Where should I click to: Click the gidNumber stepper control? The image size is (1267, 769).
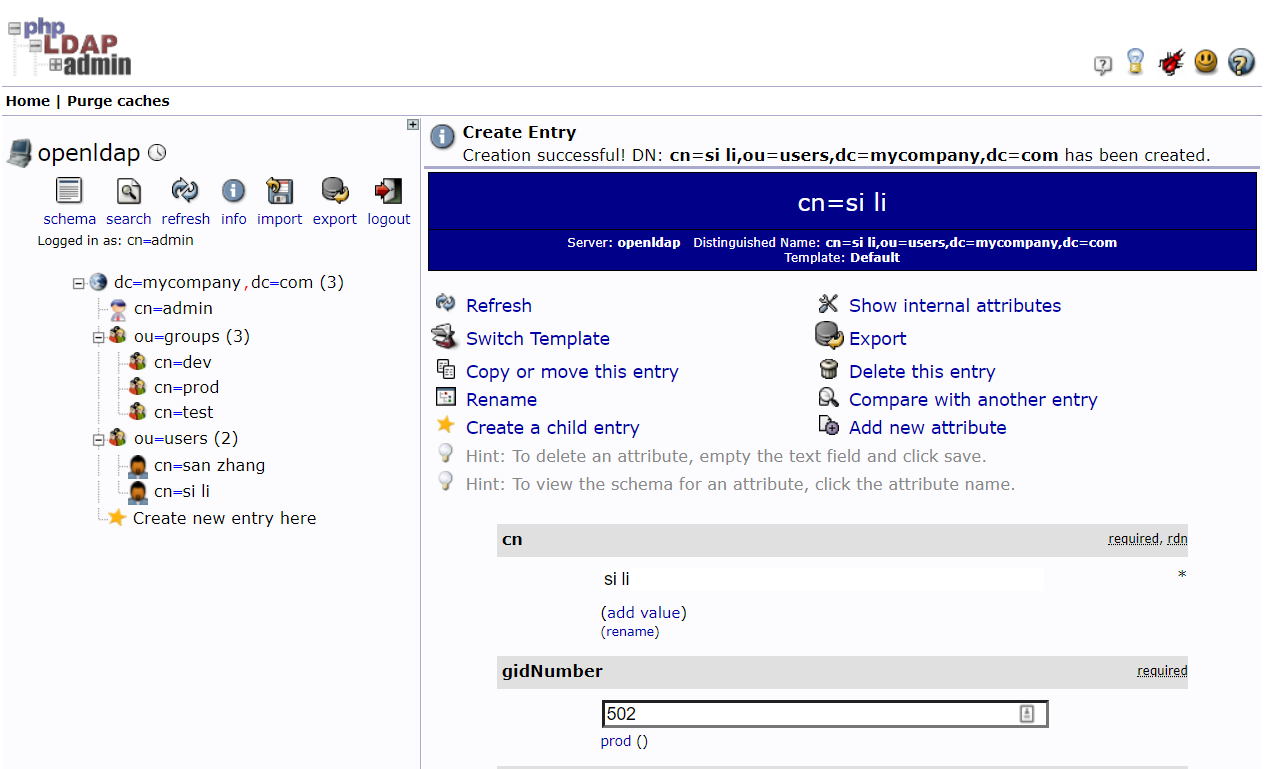click(1025, 713)
